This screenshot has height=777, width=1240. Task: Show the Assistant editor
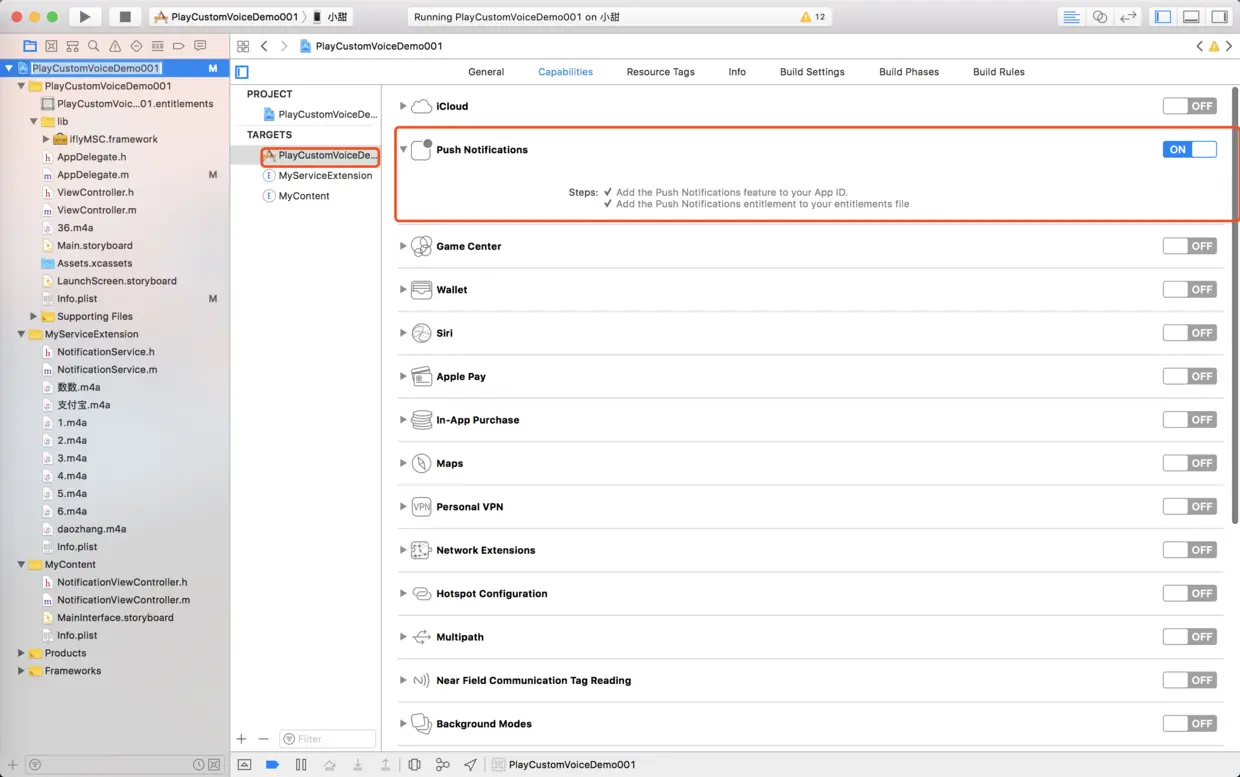pyautogui.click(x=1100, y=17)
